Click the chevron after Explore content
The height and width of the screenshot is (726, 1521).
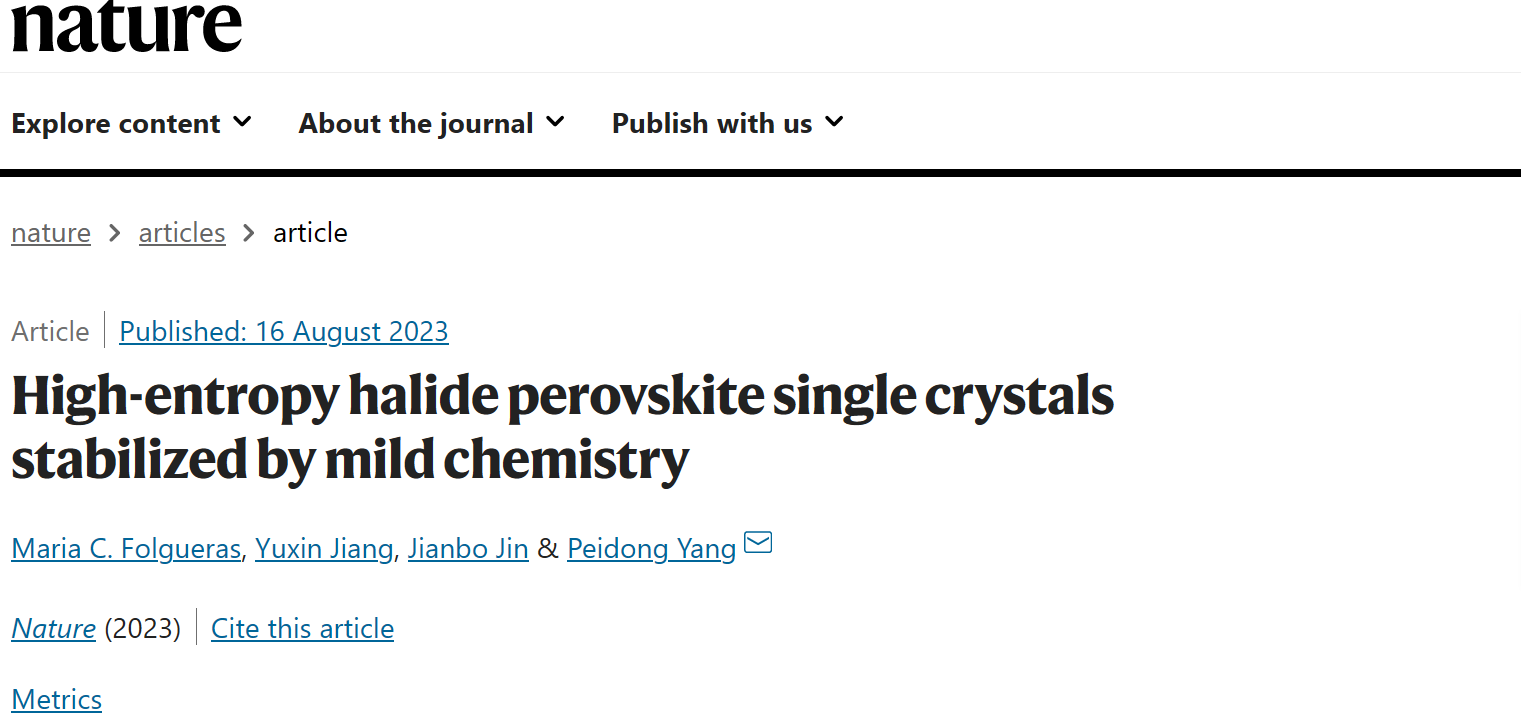coord(242,122)
